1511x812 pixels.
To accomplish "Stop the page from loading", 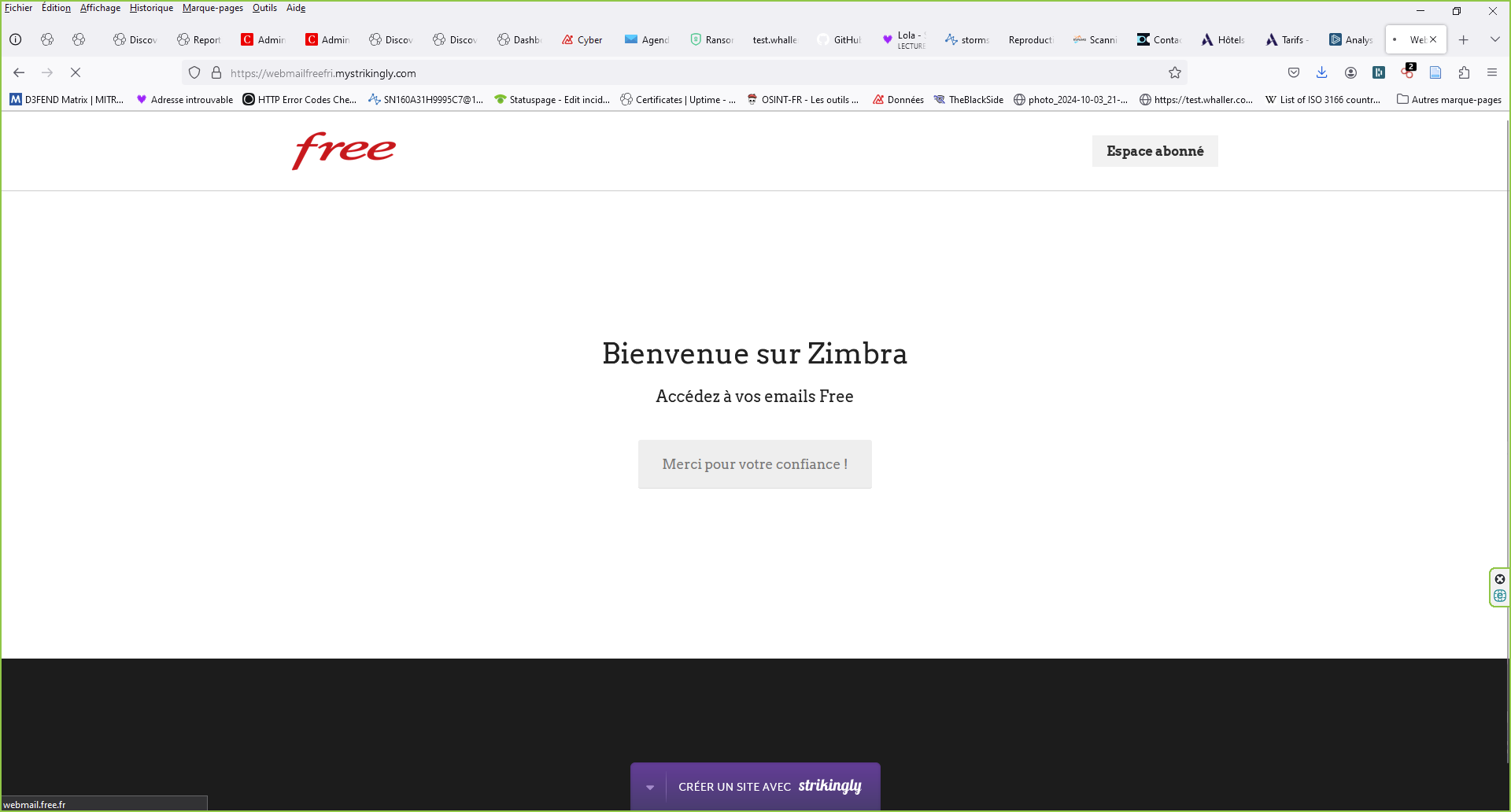I will click(x=76, y=72).
